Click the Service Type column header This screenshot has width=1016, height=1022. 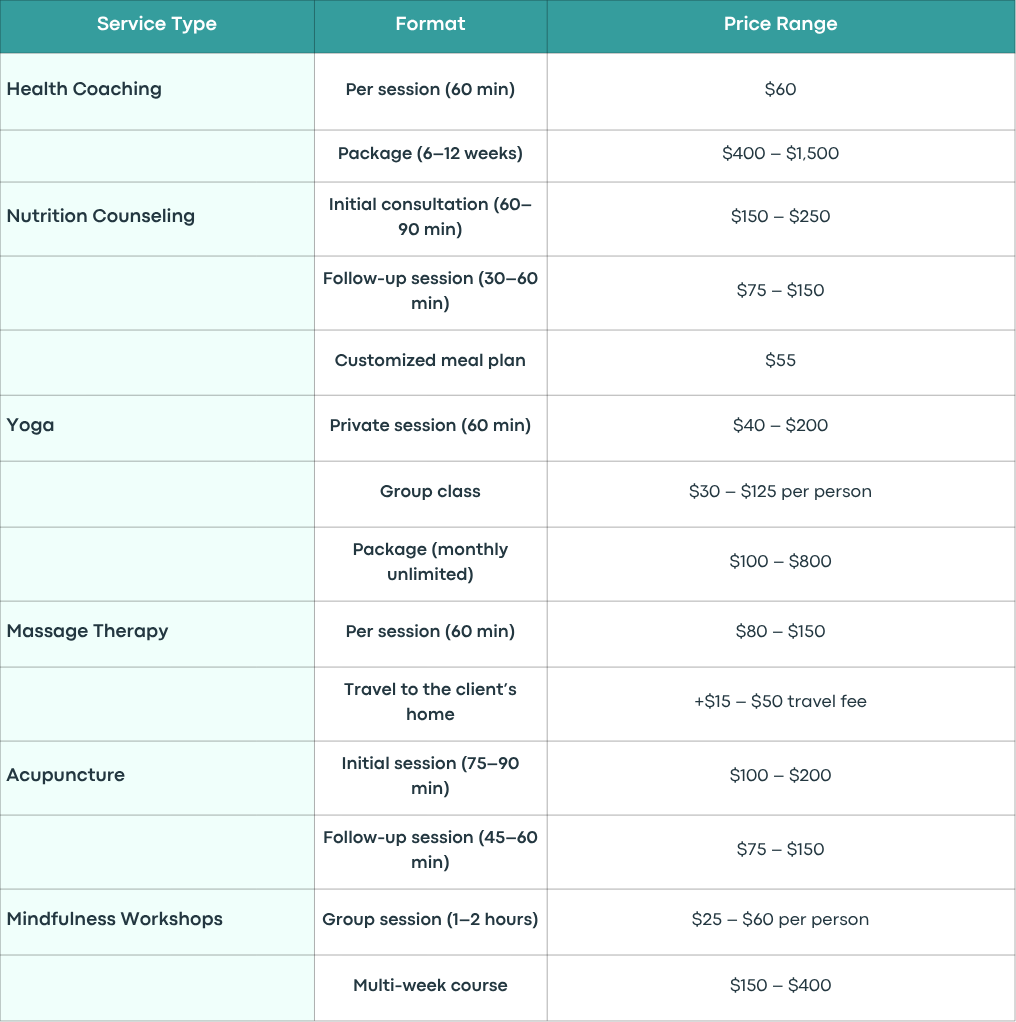[157, 26]
